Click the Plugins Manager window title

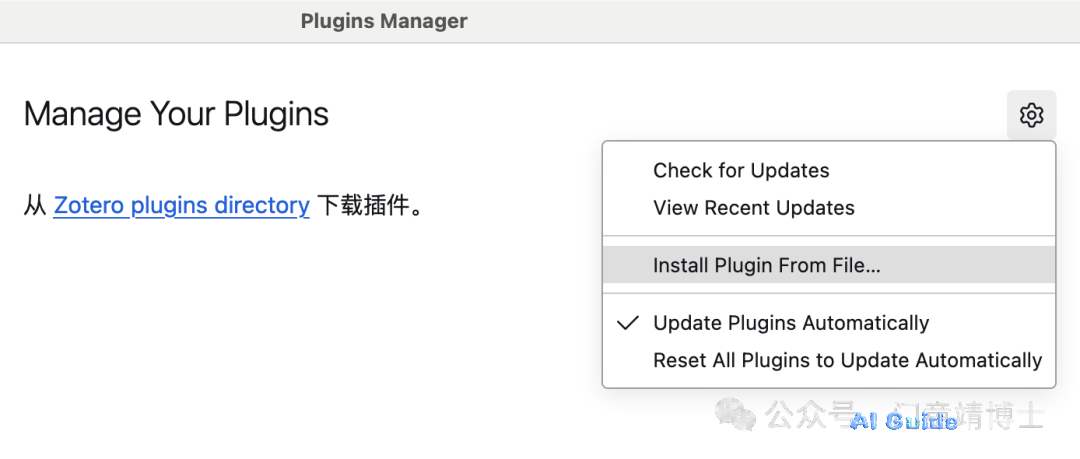point(384,21)
